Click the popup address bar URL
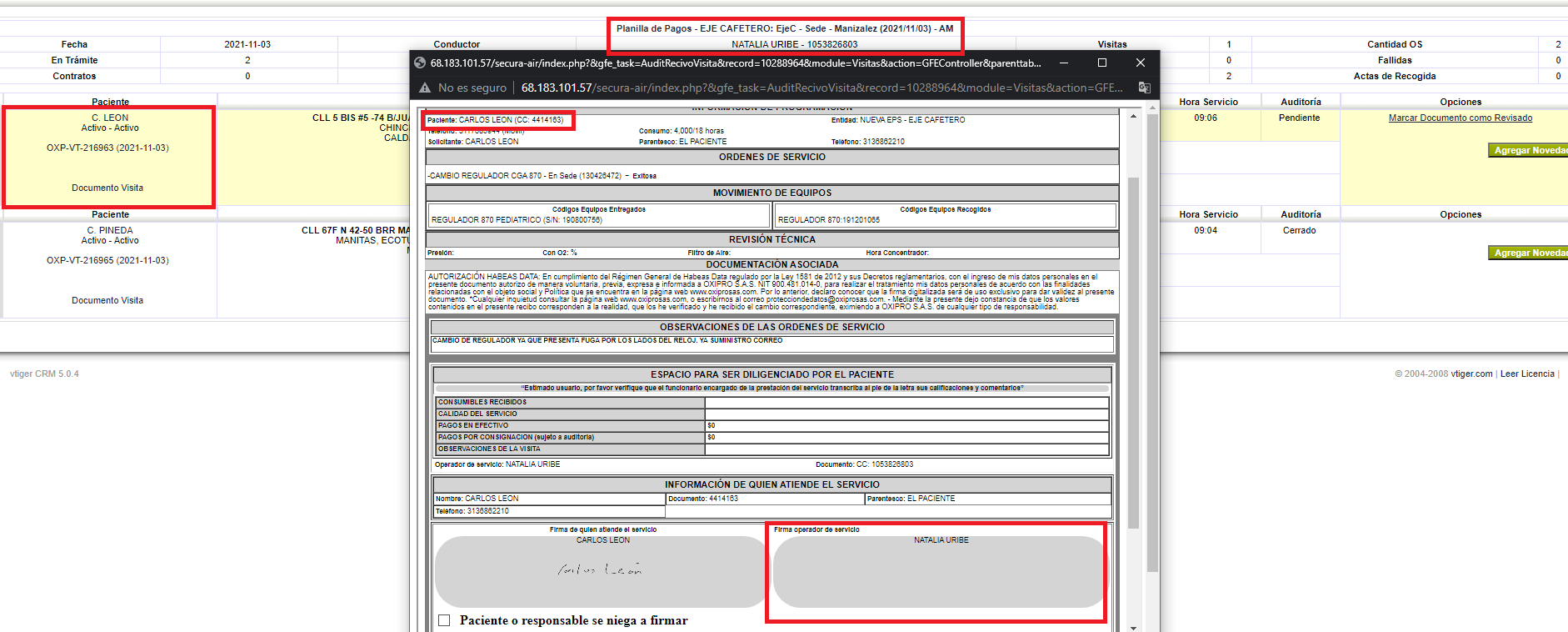This screenshot has width=1568, height=632. [821, 88]
